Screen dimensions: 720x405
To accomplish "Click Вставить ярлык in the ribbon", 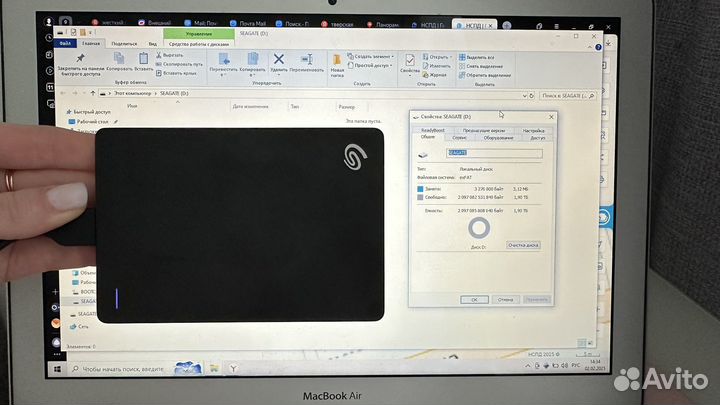I will pos(176,73).
